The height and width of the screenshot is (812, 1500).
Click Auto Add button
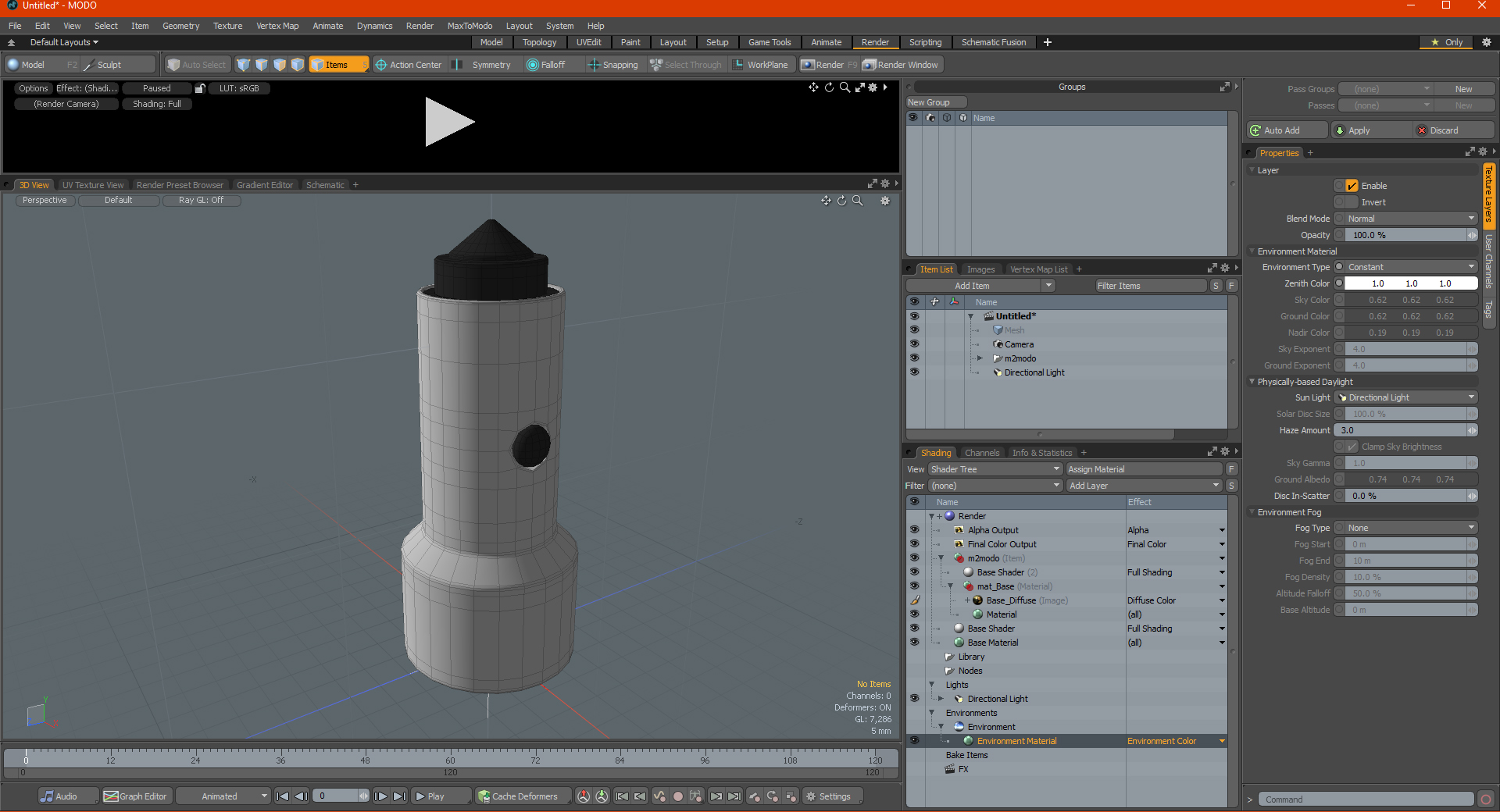1287,130
